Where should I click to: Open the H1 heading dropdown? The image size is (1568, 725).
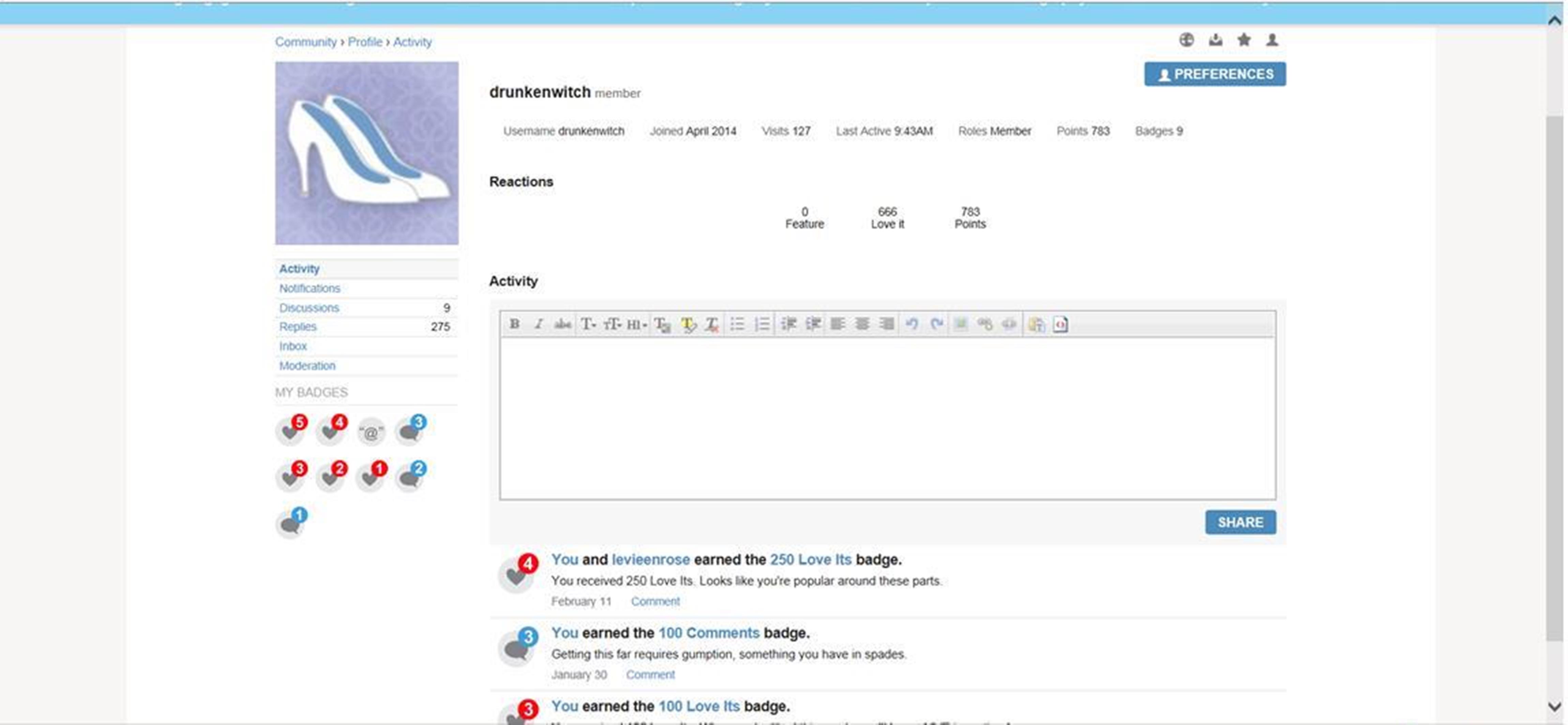pyautogui.click(x=636, y=324)
